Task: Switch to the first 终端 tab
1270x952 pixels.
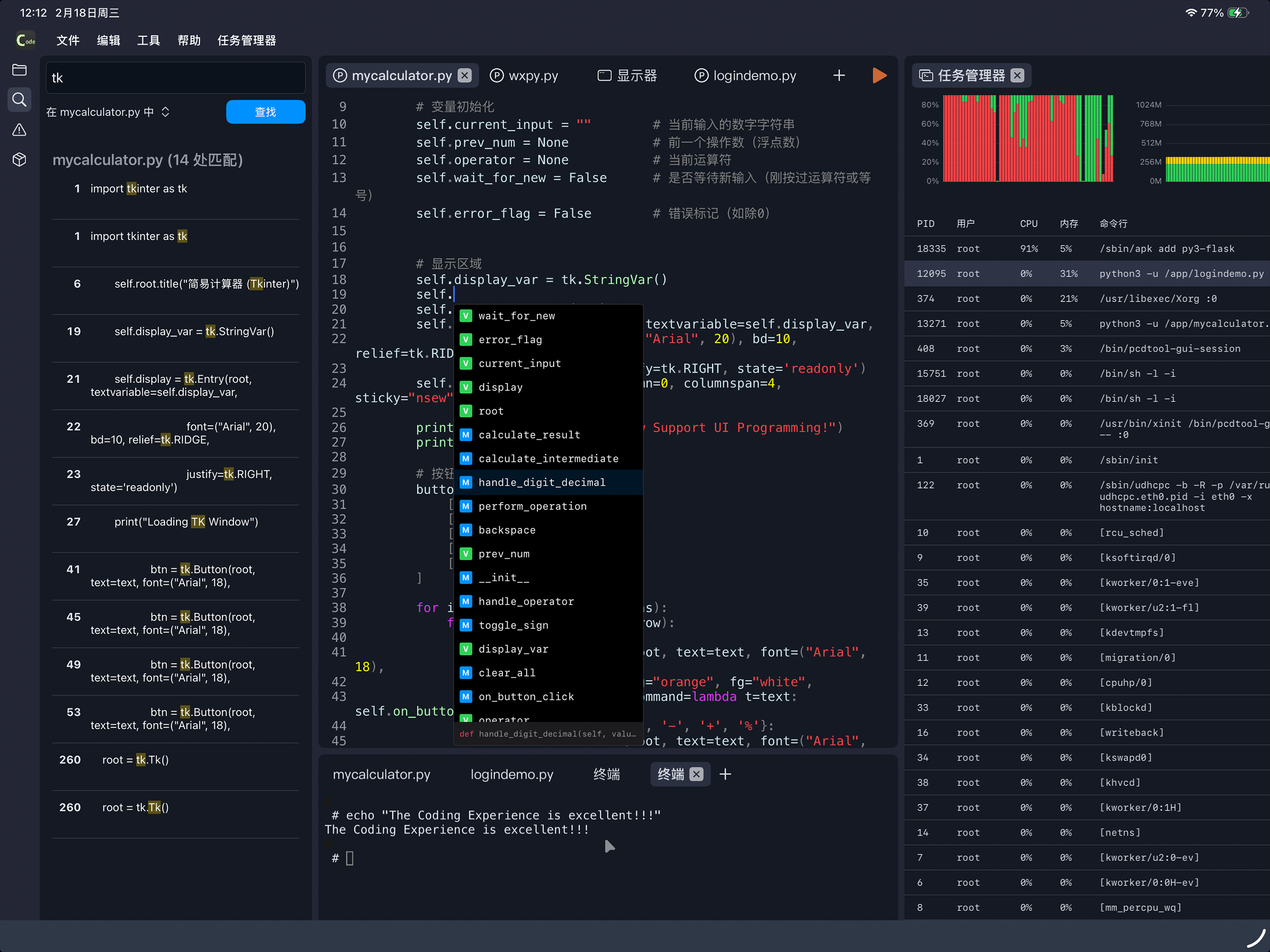Action: click(x=607, y=774)
